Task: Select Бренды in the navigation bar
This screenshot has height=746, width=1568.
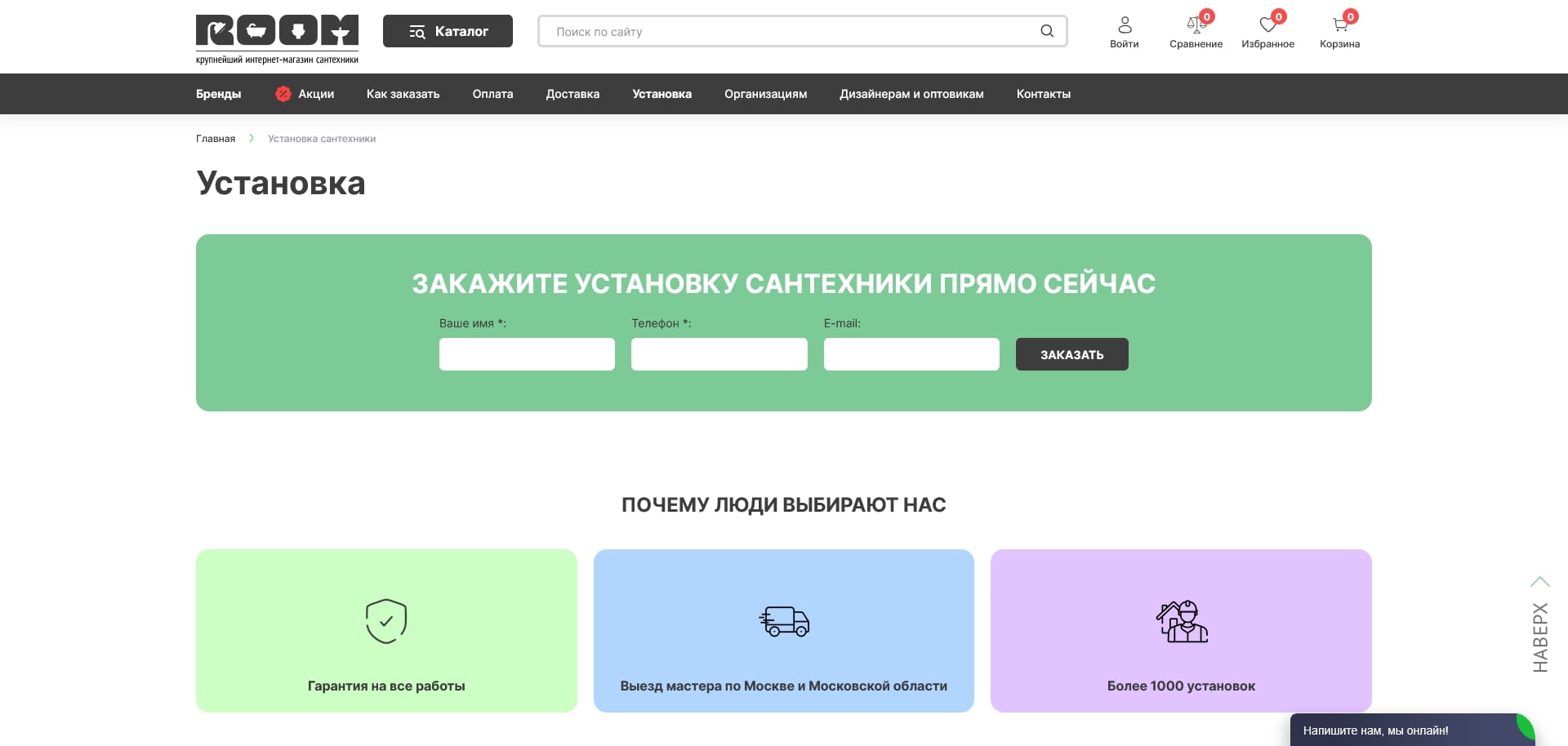Action: (x=218, y=94)
